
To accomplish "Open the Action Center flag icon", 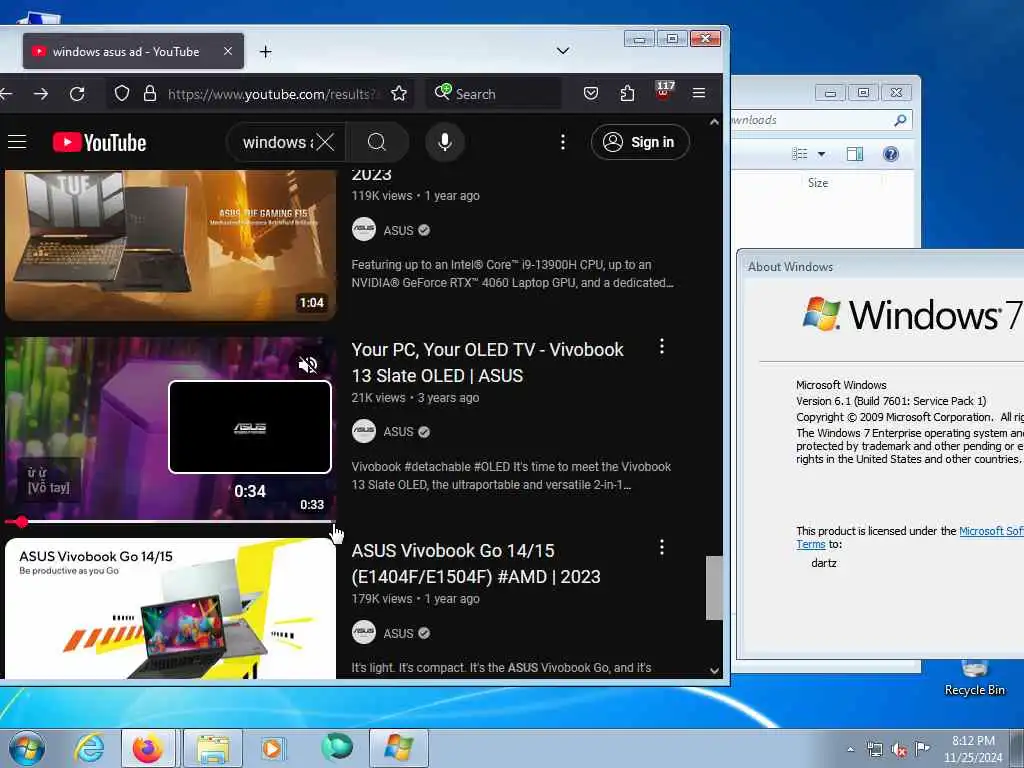I will [x=922, y=748].
